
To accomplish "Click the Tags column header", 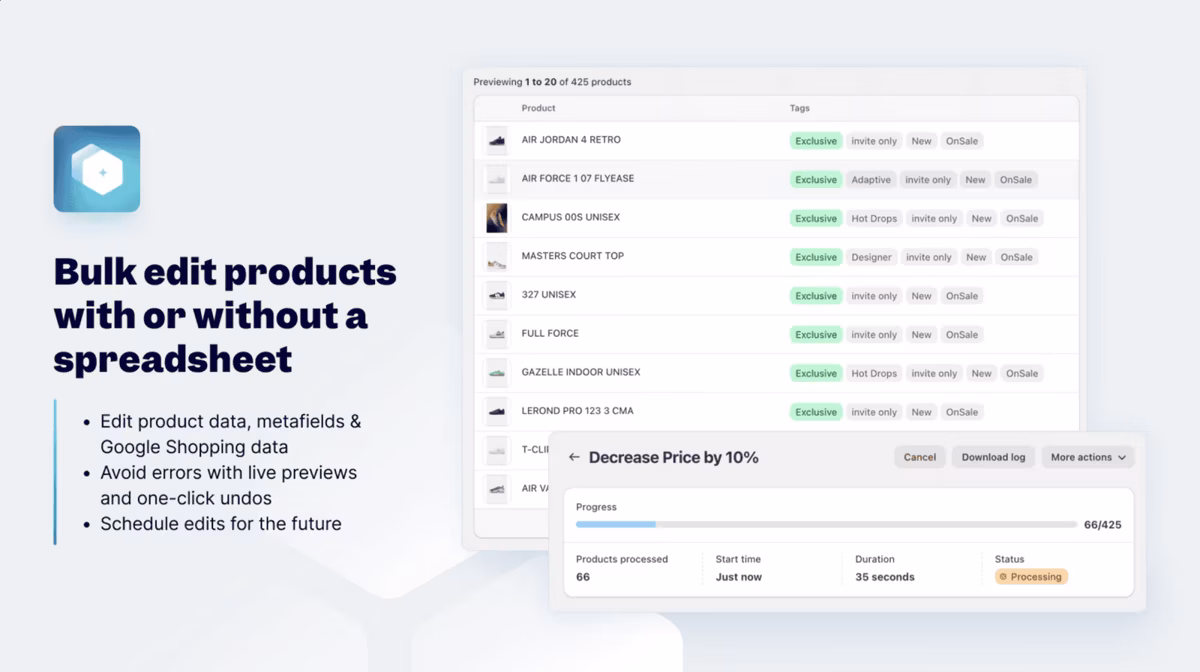I will 799,108.
